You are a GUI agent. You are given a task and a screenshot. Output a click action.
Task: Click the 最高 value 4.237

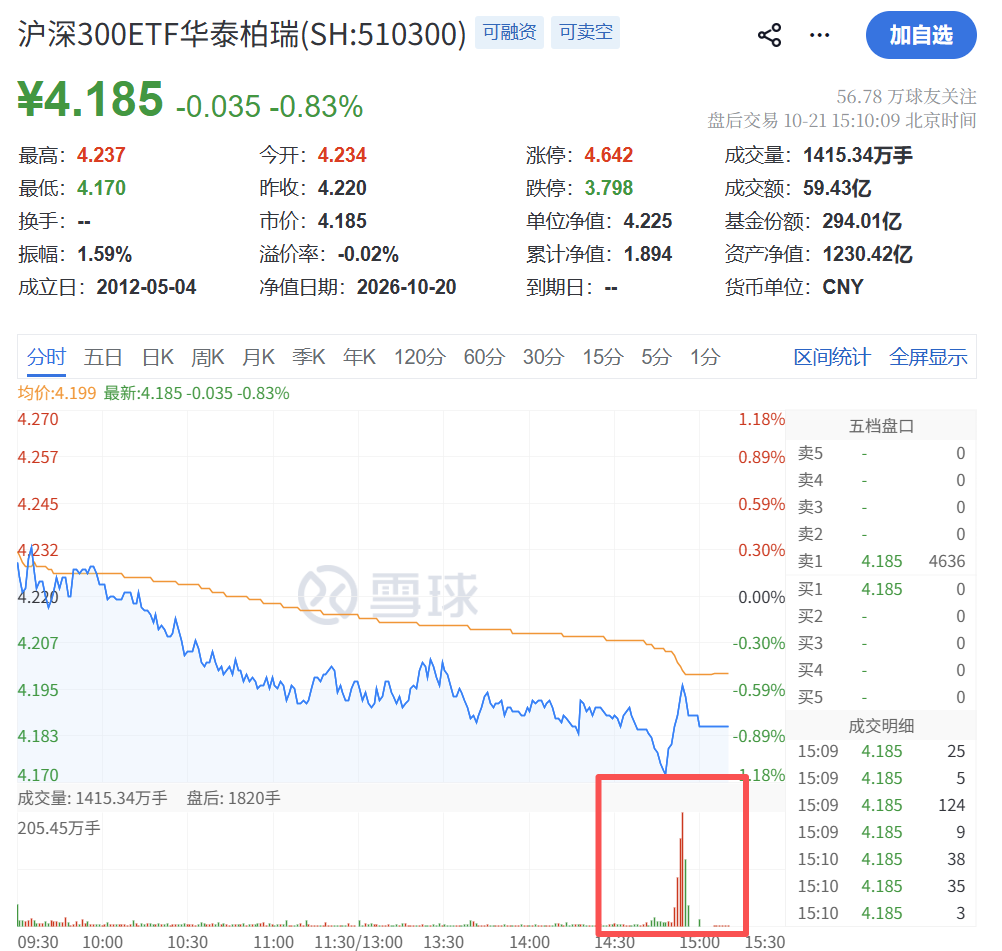(x=101, y=155)
